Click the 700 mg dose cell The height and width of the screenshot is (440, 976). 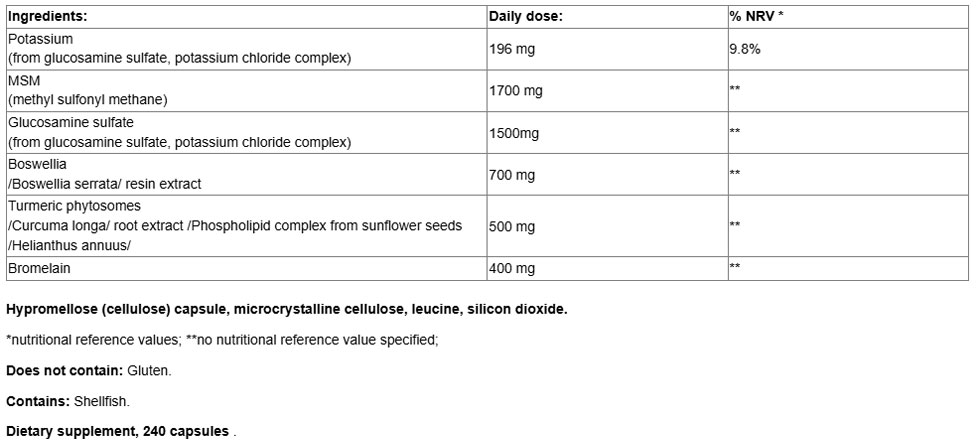511,175
